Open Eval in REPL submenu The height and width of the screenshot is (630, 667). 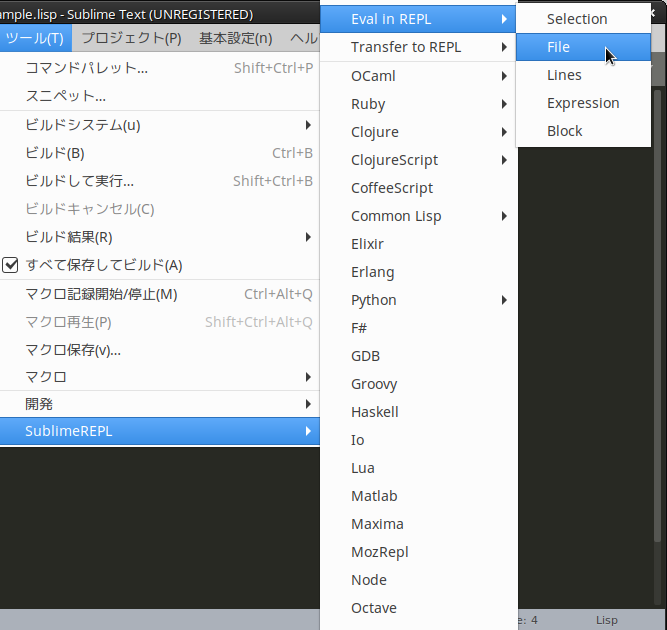[419, 19]
